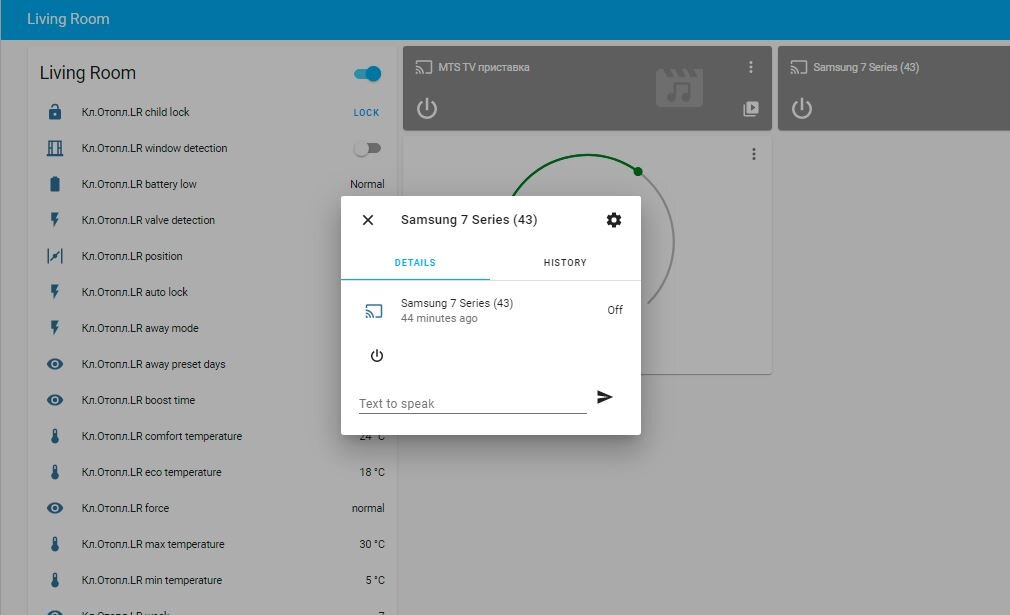Click 'Кл.Отопл.LR boost time' label

click(138, 401)
